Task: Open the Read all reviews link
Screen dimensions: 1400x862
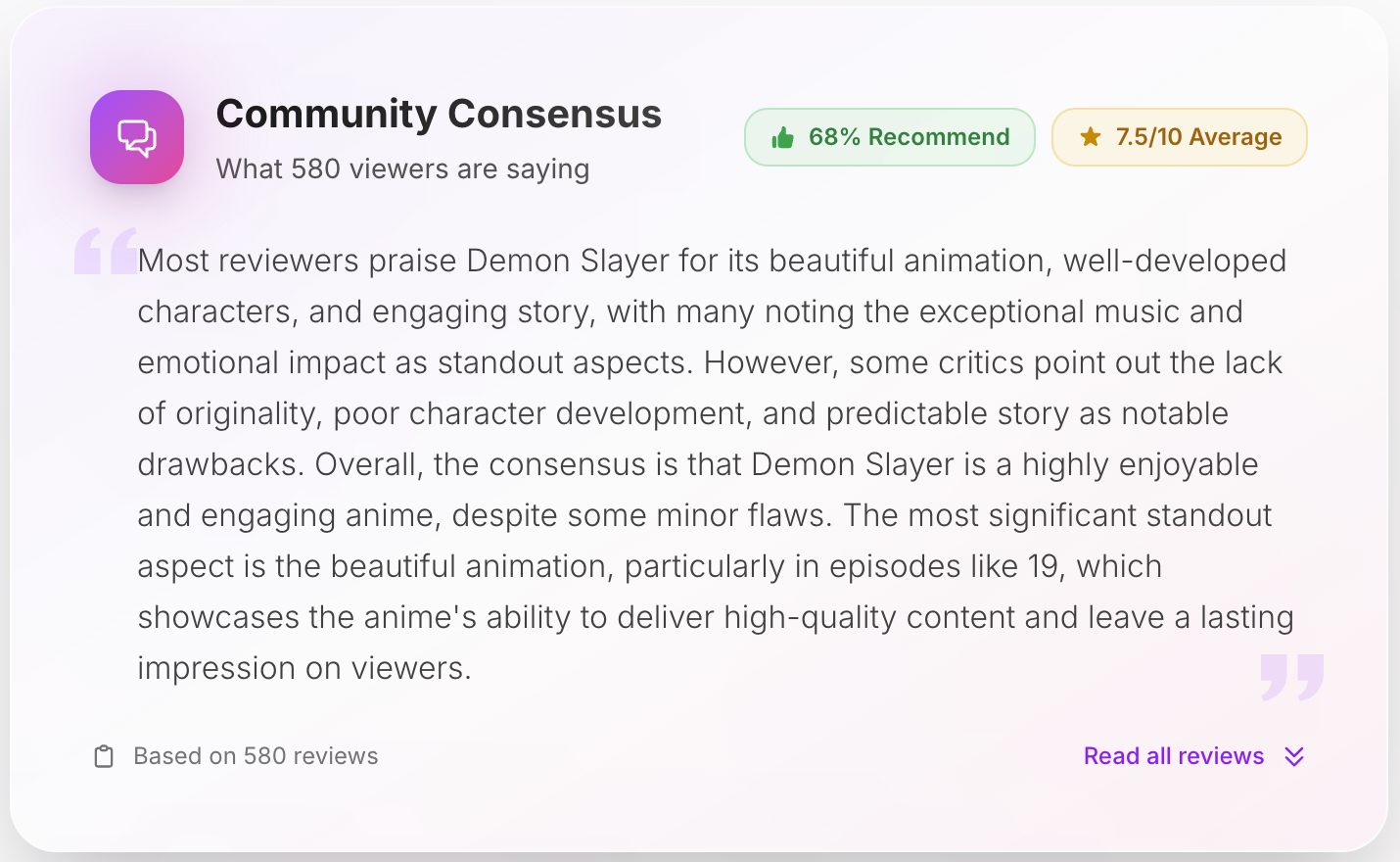Action: [x=1173, y=756]
